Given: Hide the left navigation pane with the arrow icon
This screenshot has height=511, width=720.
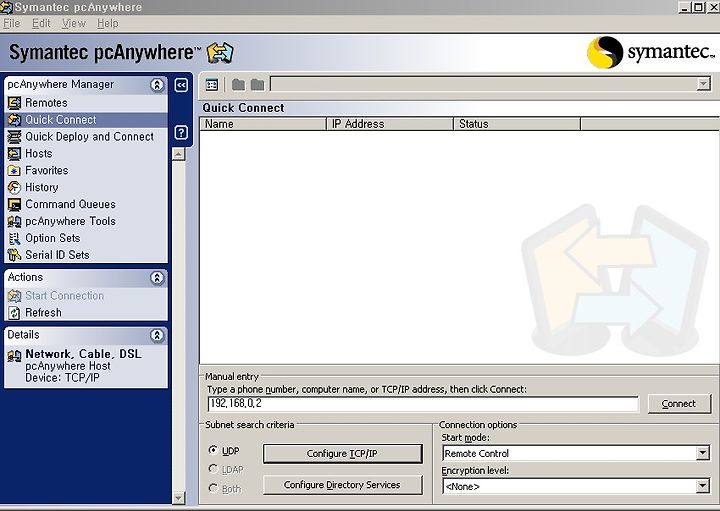Looking at the screenshot, I should point(181,85).
